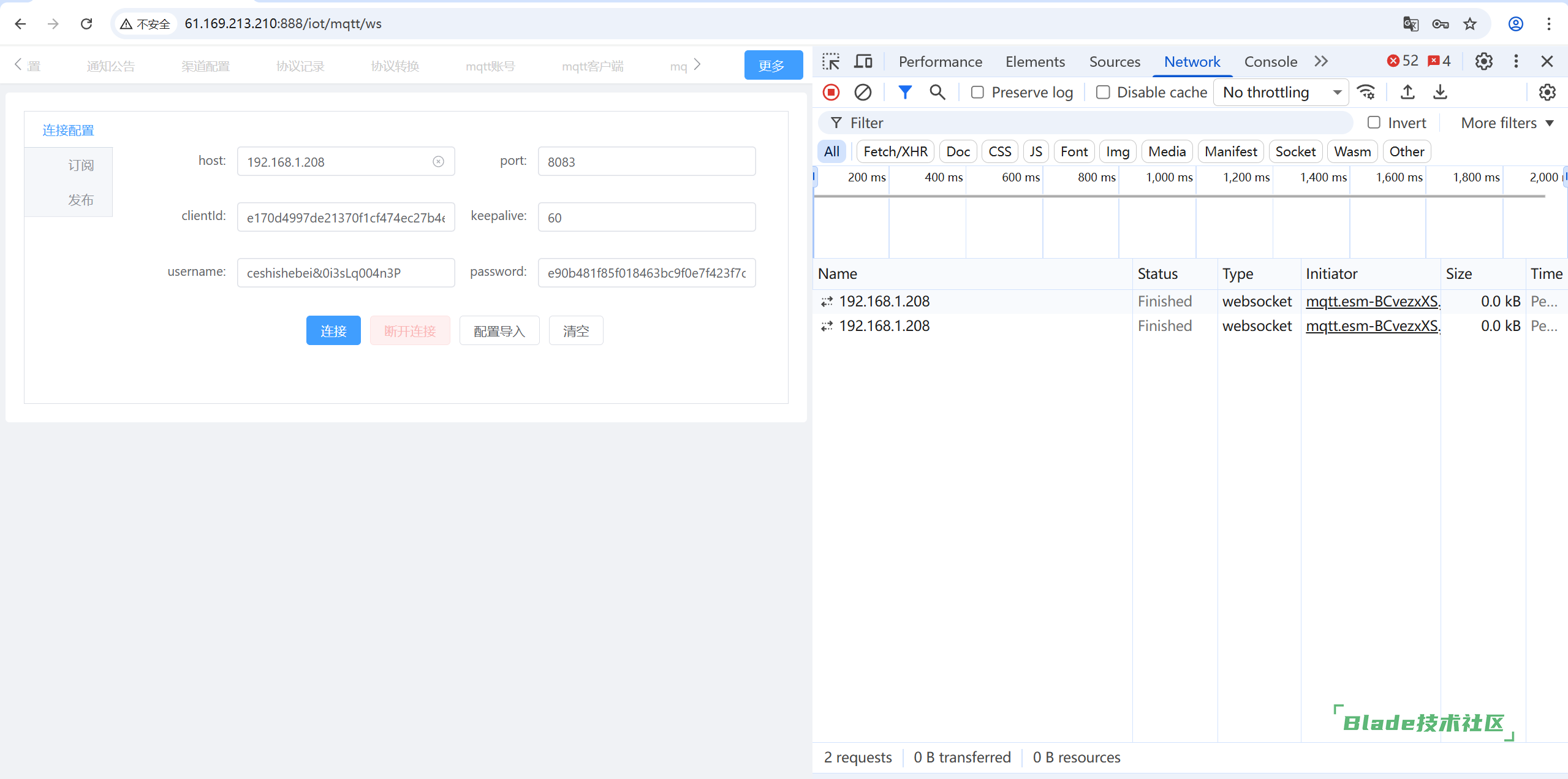The height and width of the screenshot is (779, 1568).
Task: Check the Disable cache checkbox
Action: (1103, 92)
